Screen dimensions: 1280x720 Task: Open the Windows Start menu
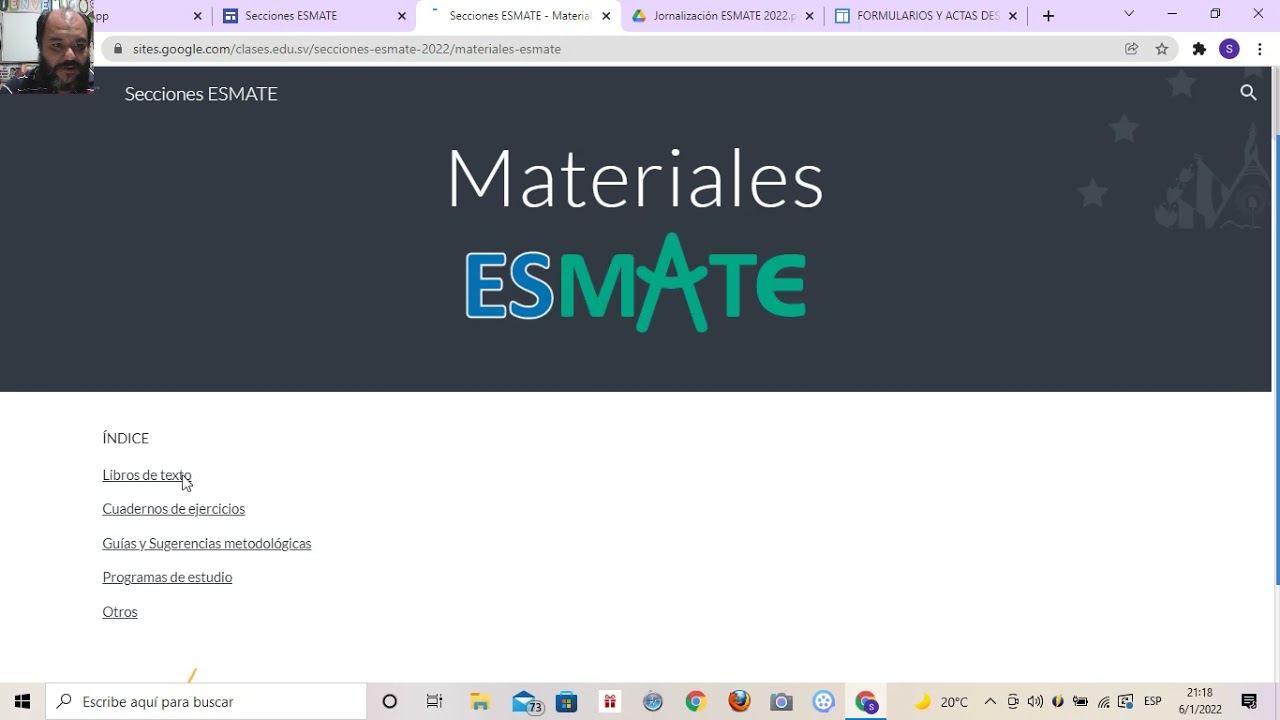(x=22, y=701)
